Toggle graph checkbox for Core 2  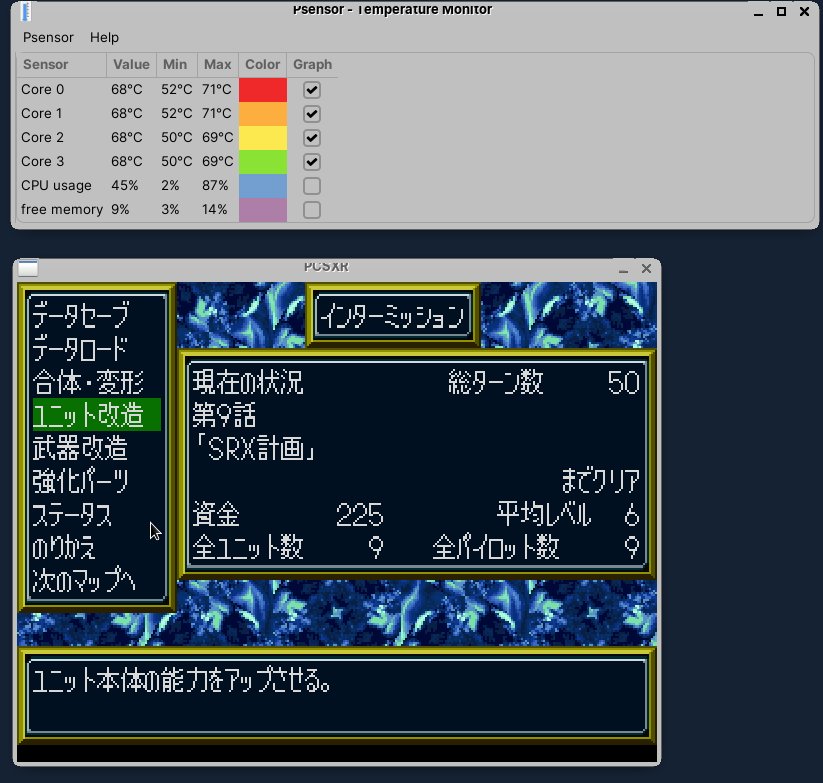click(312, 138)
